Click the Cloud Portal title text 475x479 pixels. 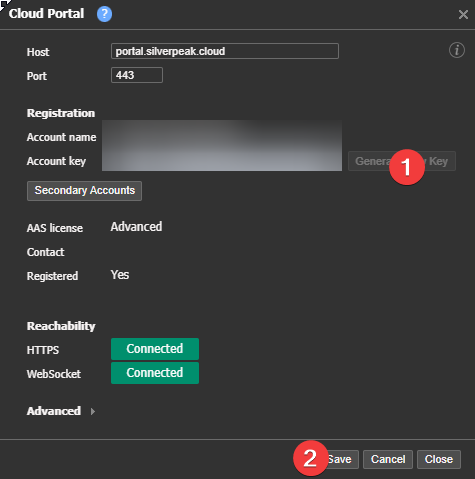pyautogui.click(x=46, y=14)
